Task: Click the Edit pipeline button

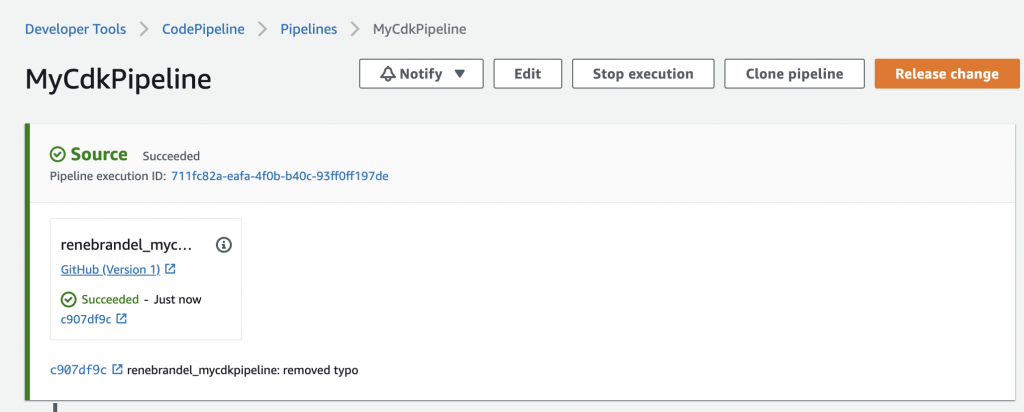Action: click(527, 74)
